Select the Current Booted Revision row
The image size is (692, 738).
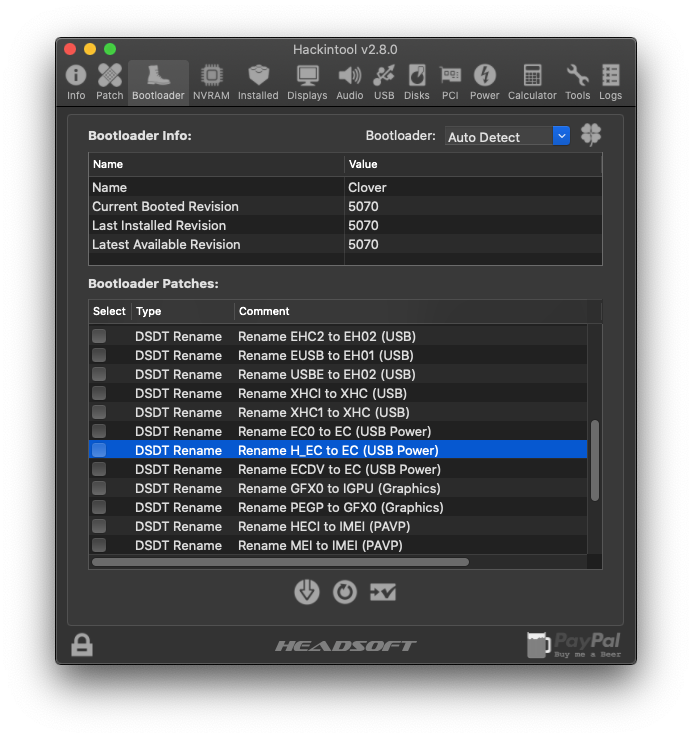(345, 206)
